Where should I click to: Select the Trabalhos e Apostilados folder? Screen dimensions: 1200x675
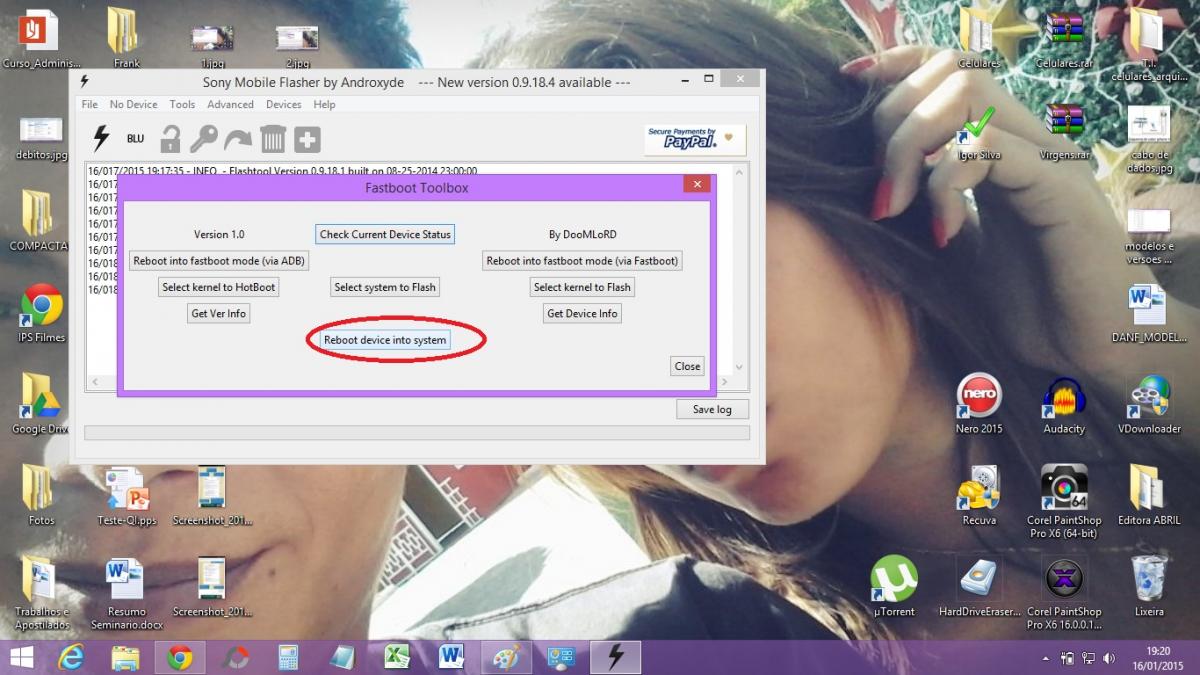point(41,594)
